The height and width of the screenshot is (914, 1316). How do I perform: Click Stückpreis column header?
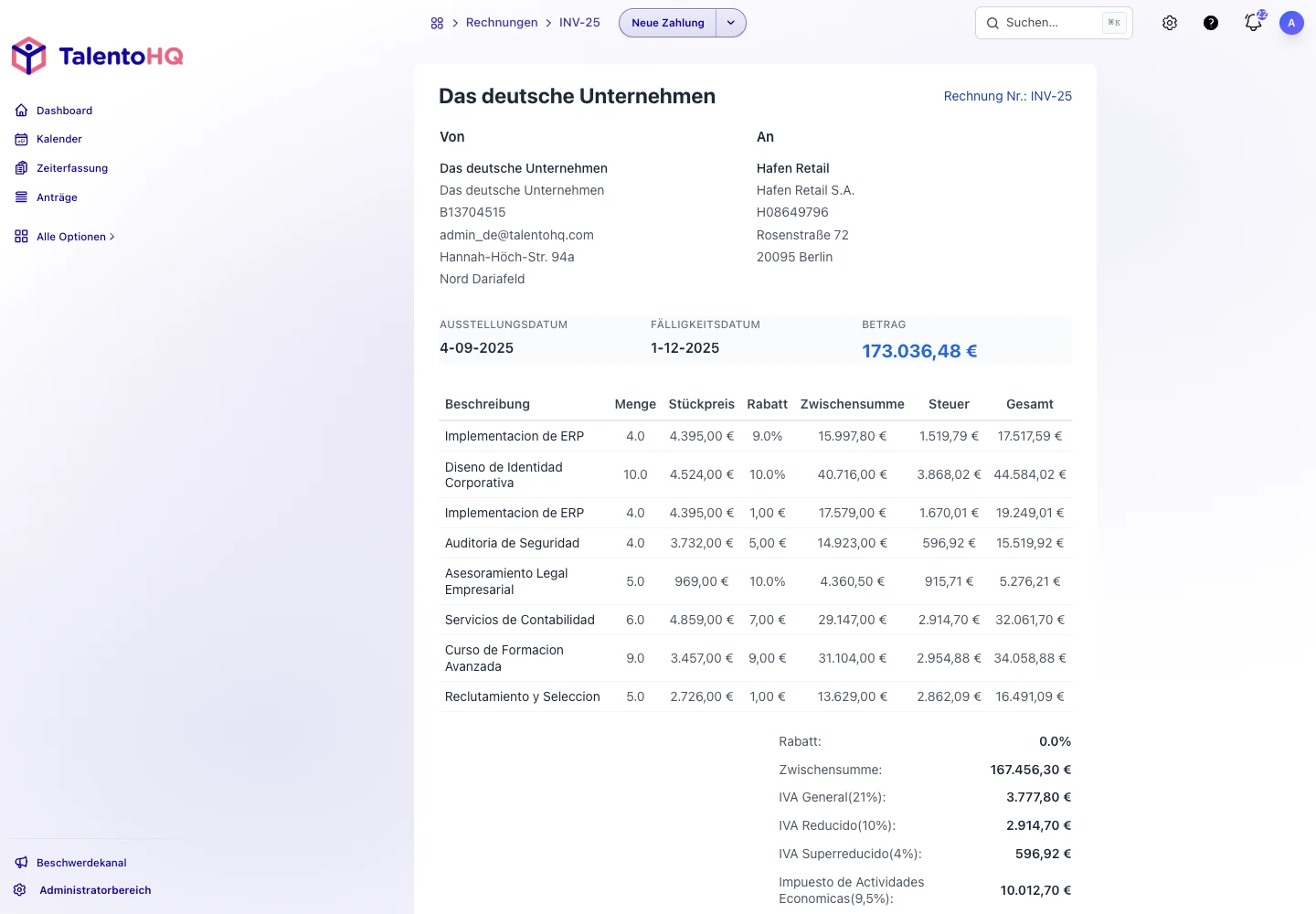(x=701, y=404)
